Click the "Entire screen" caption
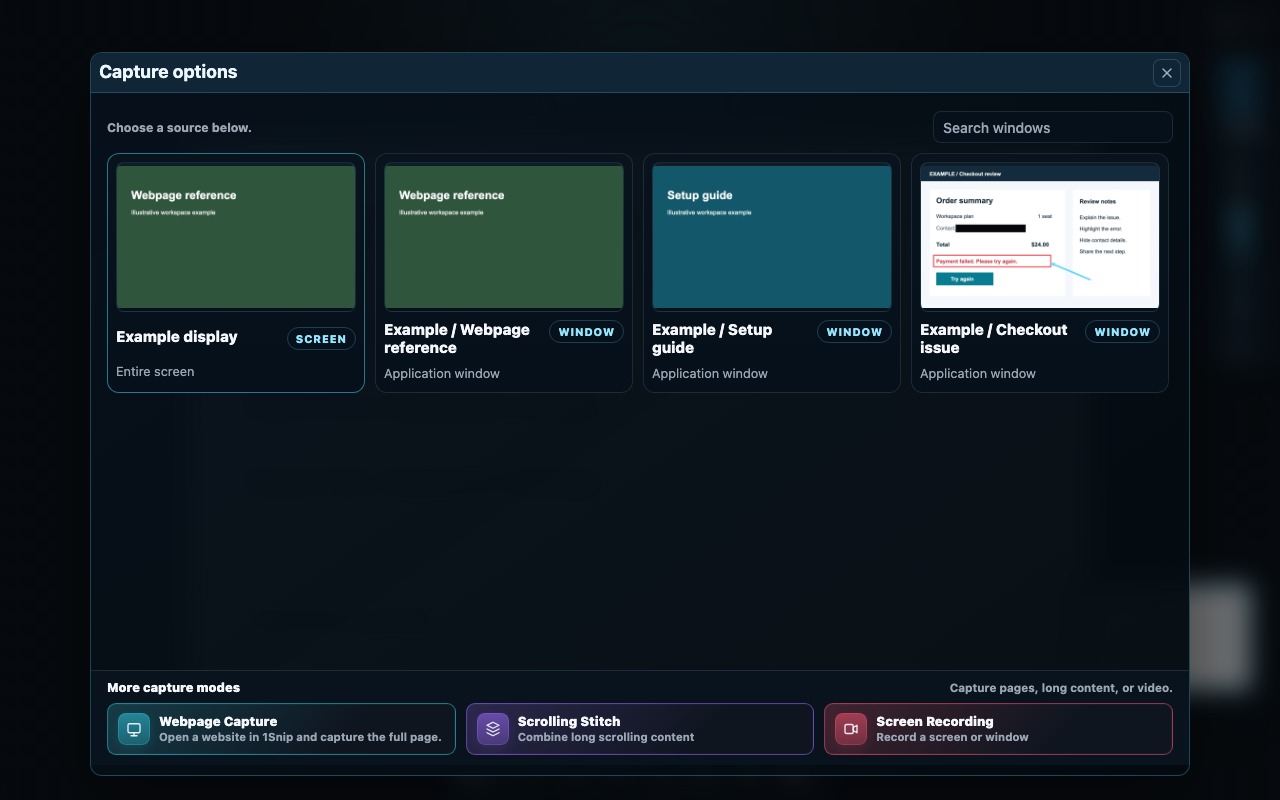1280x800 pixels. click(x=155, y=371)
